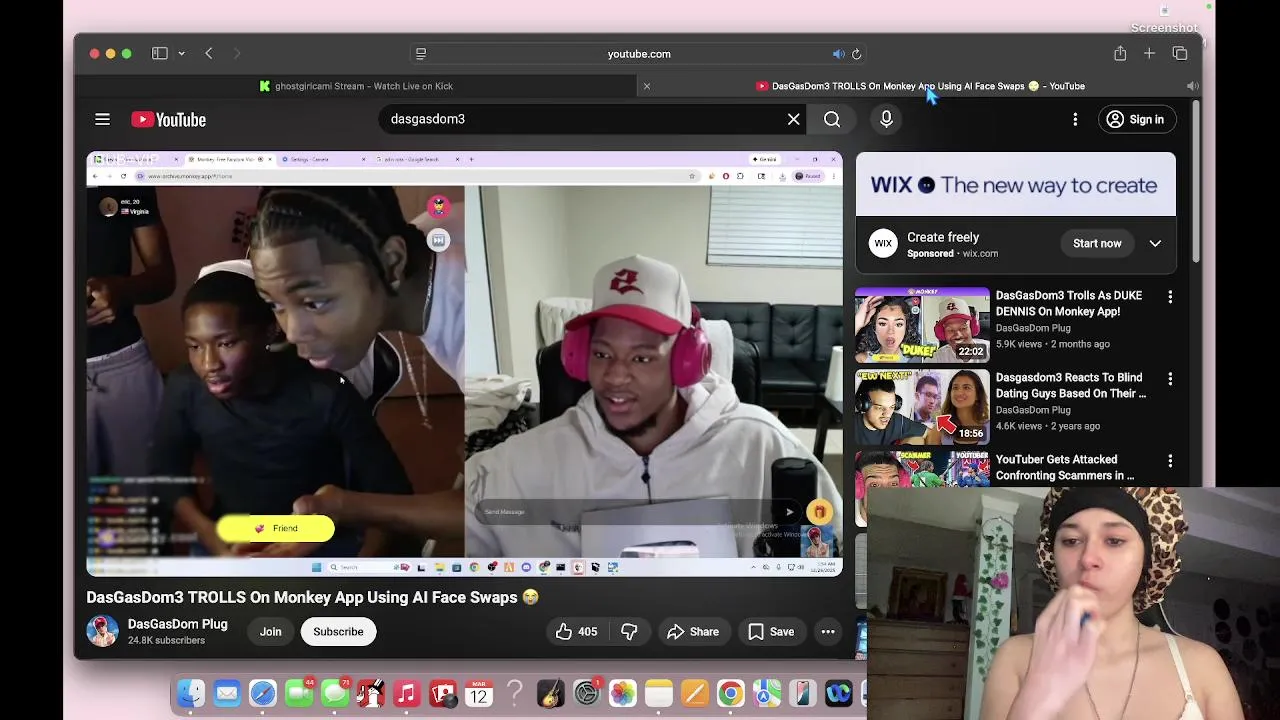This screenshot has height=720, width=1280.
Task: Open DasGasDom Plug channel avatar
Action: point(102,631)
